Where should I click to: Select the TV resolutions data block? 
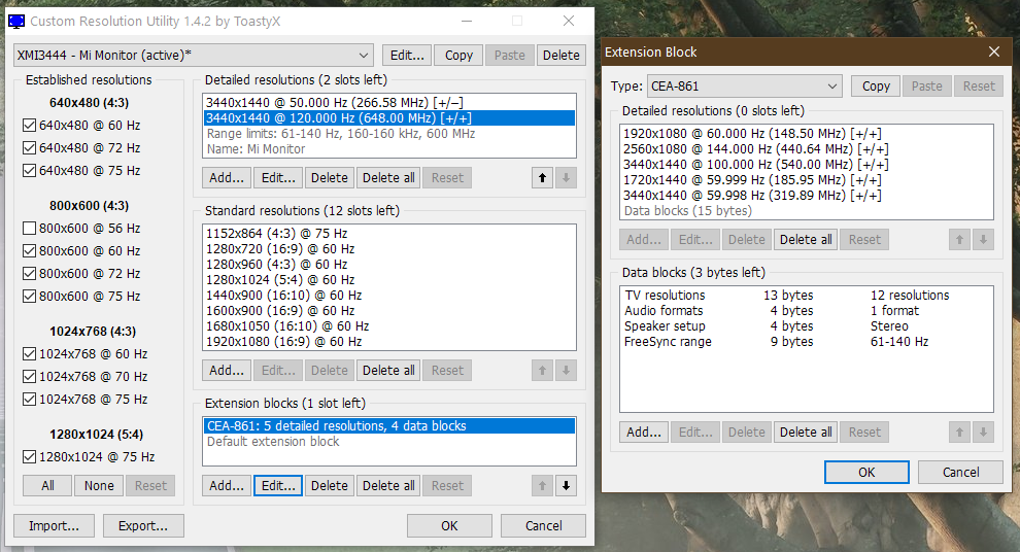(x=665, y=295)
